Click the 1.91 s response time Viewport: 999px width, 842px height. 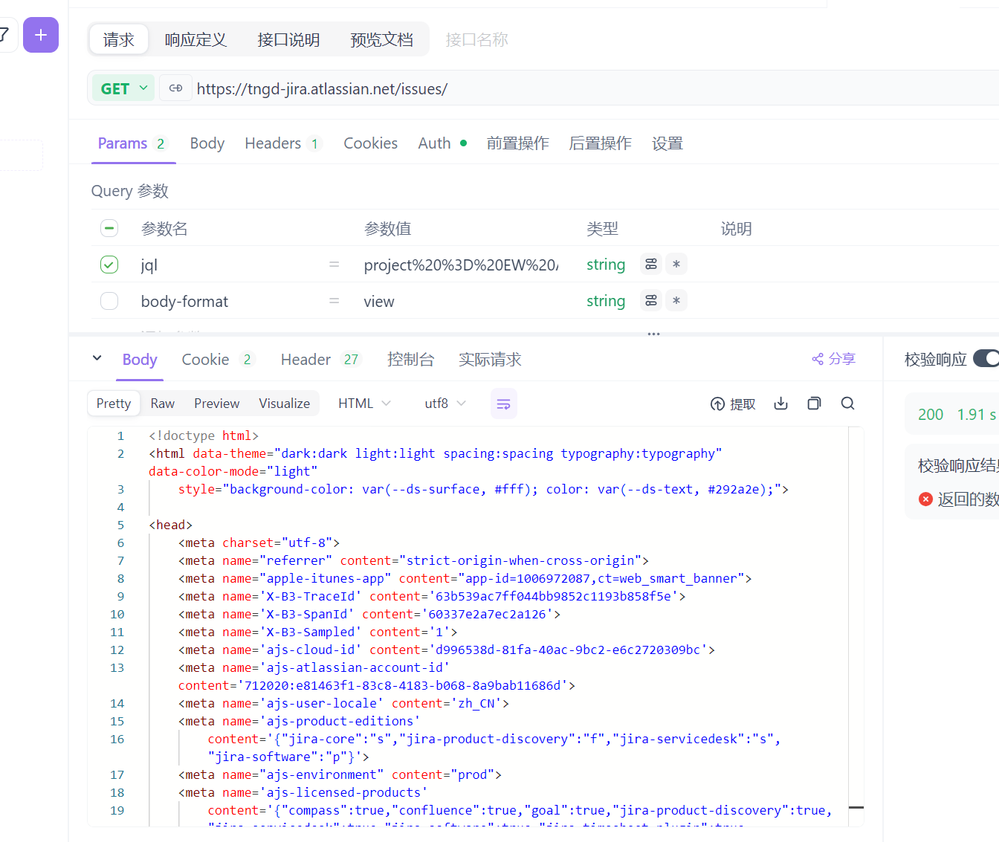tap(976, 414)
